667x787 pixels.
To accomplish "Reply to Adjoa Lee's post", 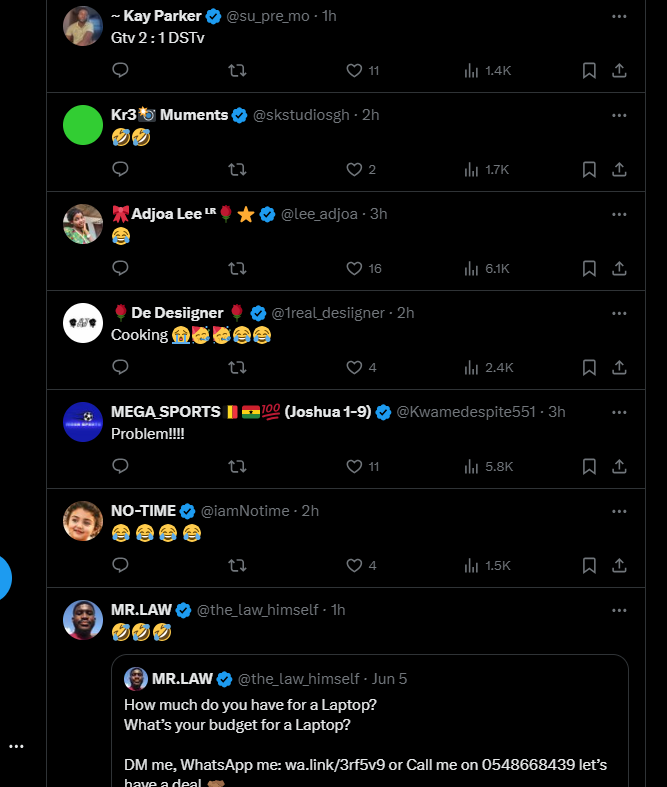I will (120, 269).
